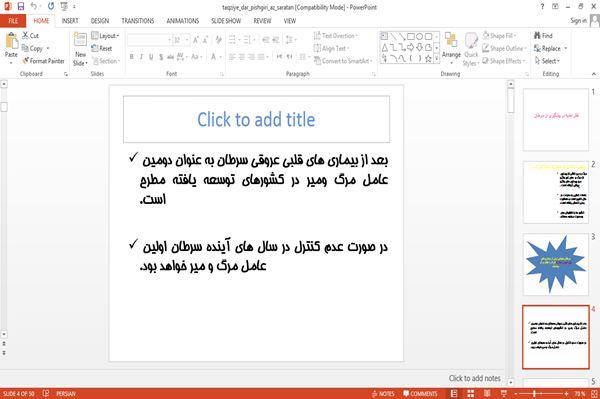
Task: Click PERSIAN language indicator
Action: tap(65, 393)
